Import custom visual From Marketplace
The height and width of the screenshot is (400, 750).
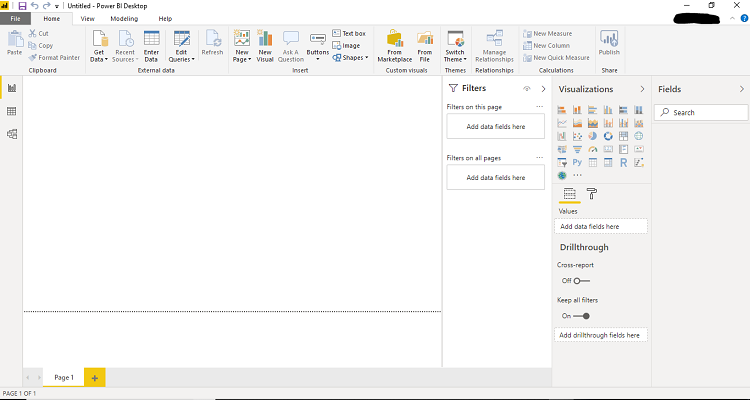[395, 46]
